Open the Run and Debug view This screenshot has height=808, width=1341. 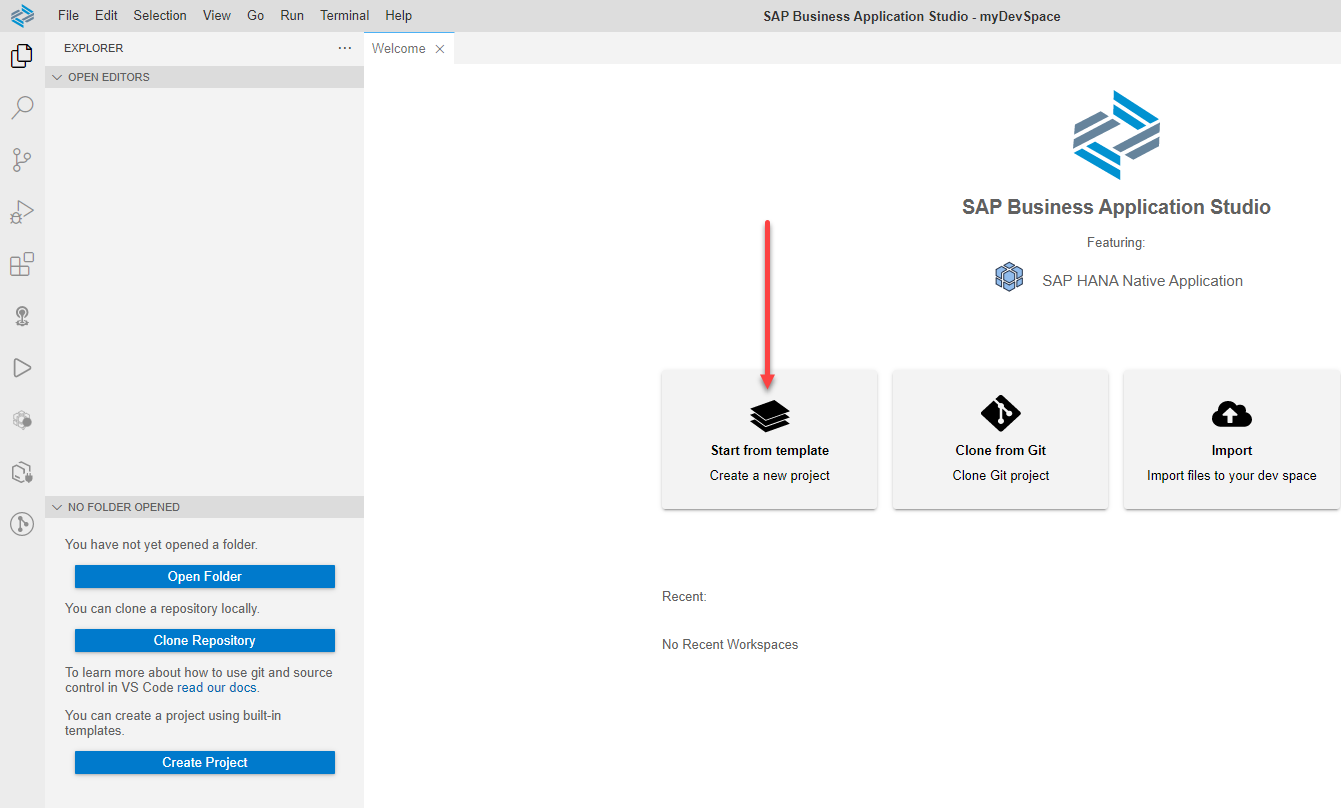pos(21,212)
